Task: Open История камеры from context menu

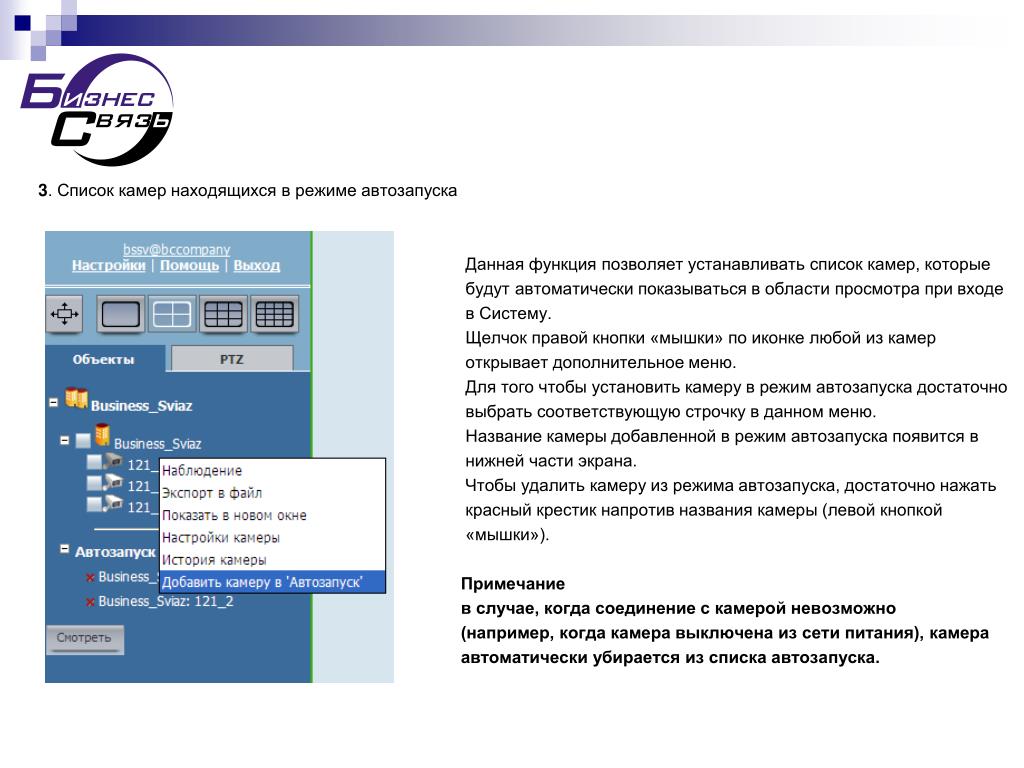Action: [x=272, y=560]
